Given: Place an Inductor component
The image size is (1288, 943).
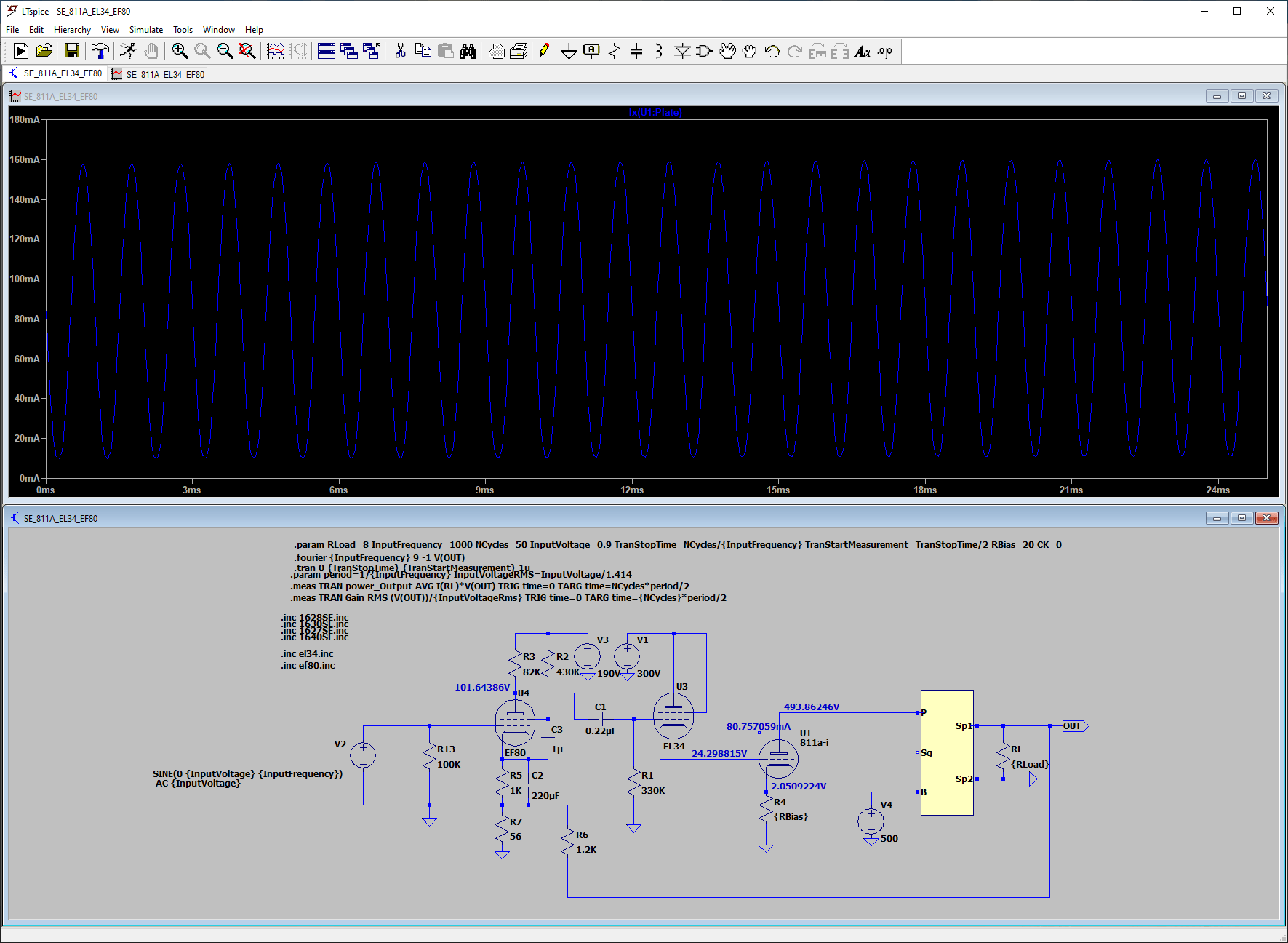Looking at the screenshot, I should pyautogui.click(x=659, y=51).
